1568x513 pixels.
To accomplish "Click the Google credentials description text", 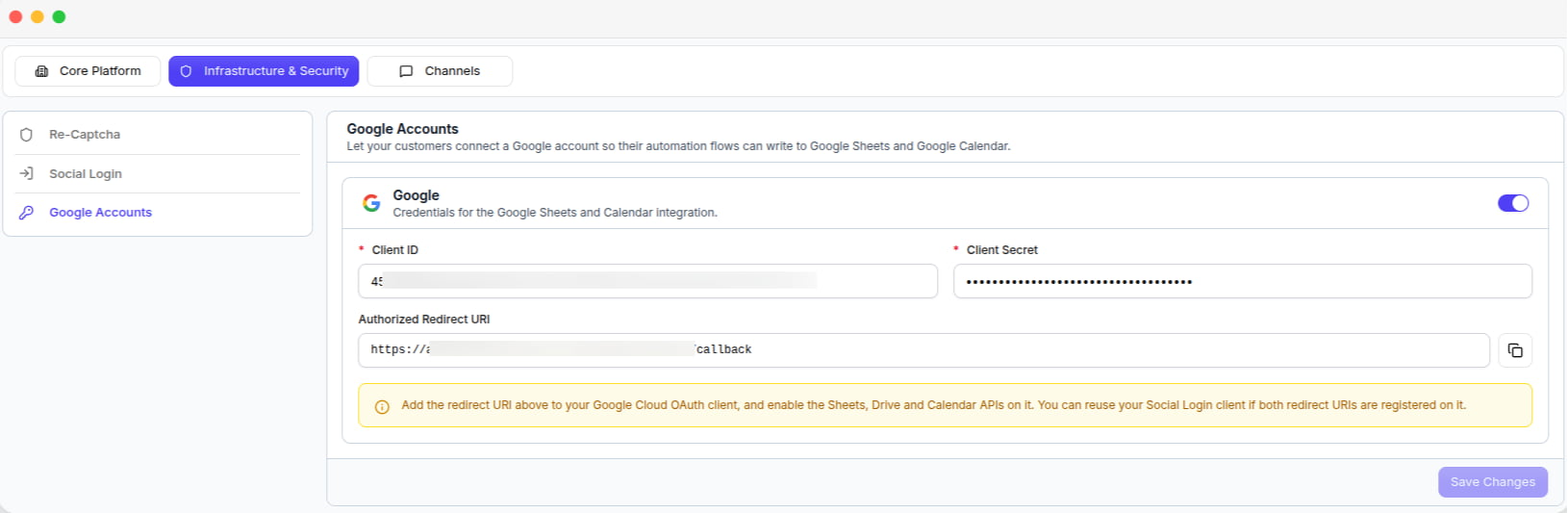I will [555, 213].
